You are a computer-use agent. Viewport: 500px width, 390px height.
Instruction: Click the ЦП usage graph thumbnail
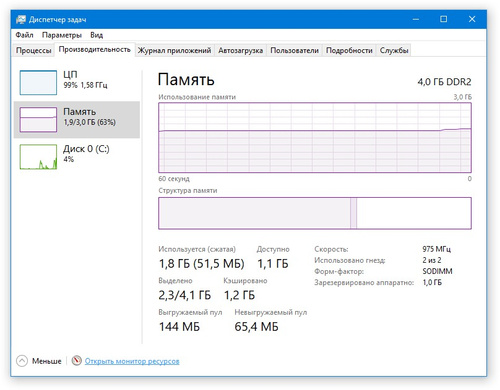[x=38, y=82]
